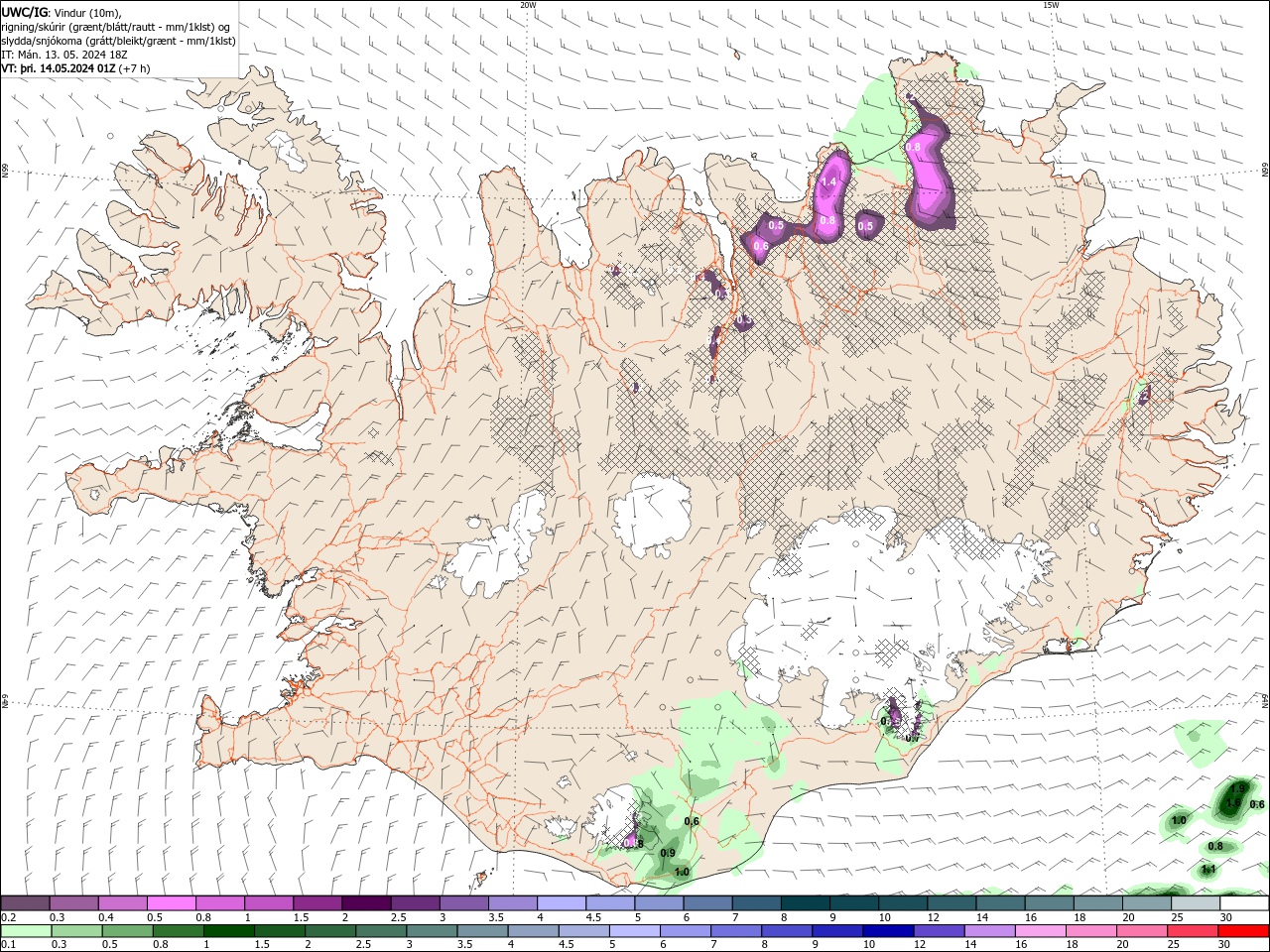Click the IT initial-time line 13. 05. 2024 18Z
The height and width of the screenshot is (952, 1270).
click(x=64, y=55)
